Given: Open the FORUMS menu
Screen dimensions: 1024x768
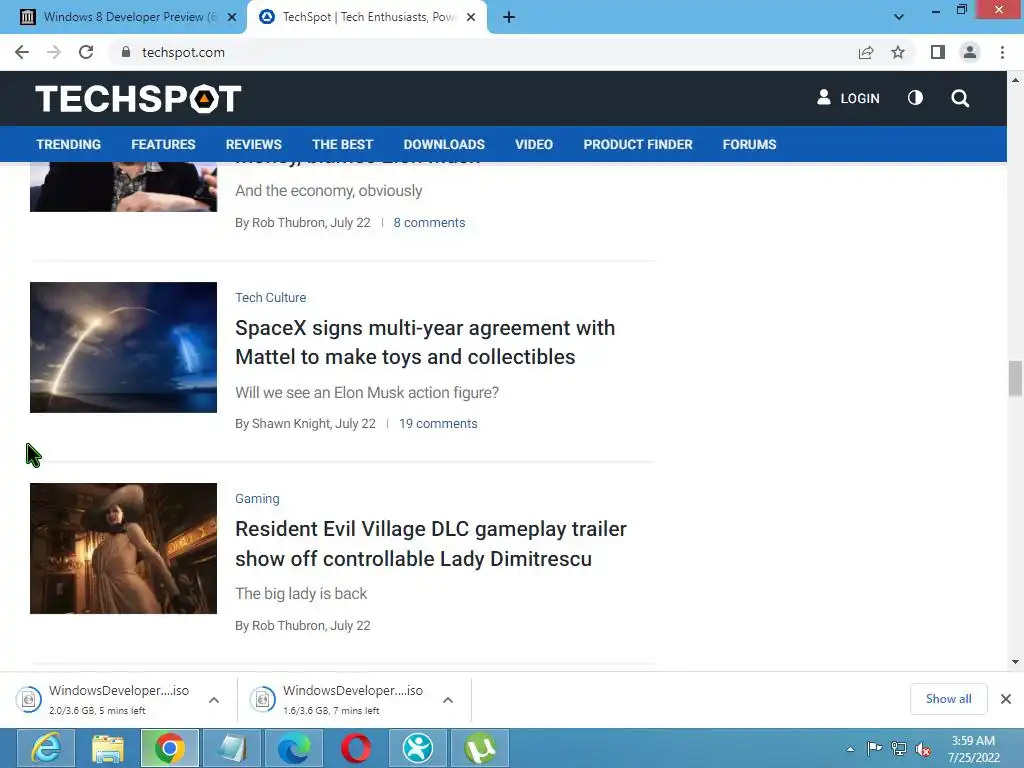Looking at the screenshot, I should pyautogui.click(x=749, y=144).
